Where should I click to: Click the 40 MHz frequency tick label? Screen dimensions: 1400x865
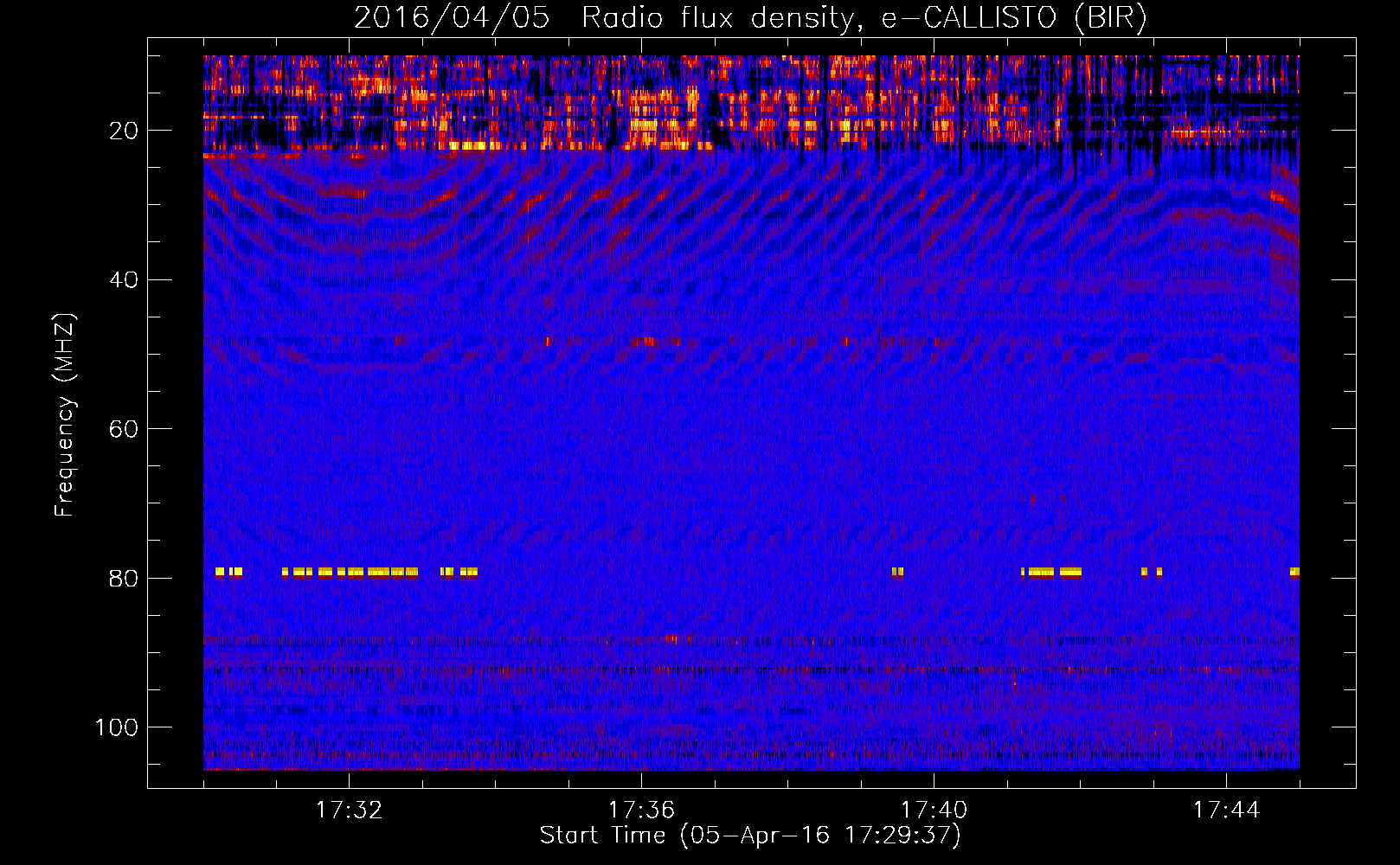pos(124,280)
